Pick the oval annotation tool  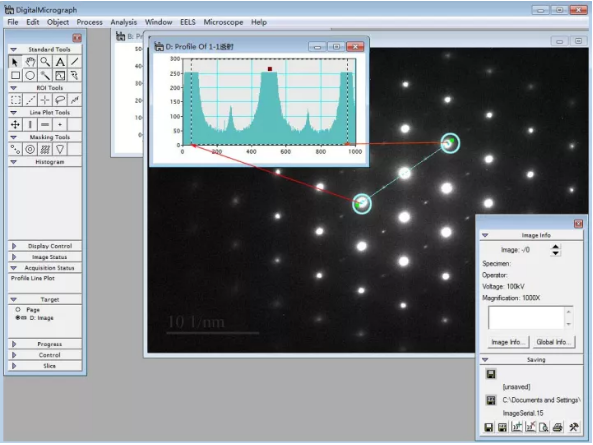[x=30, y=75]
